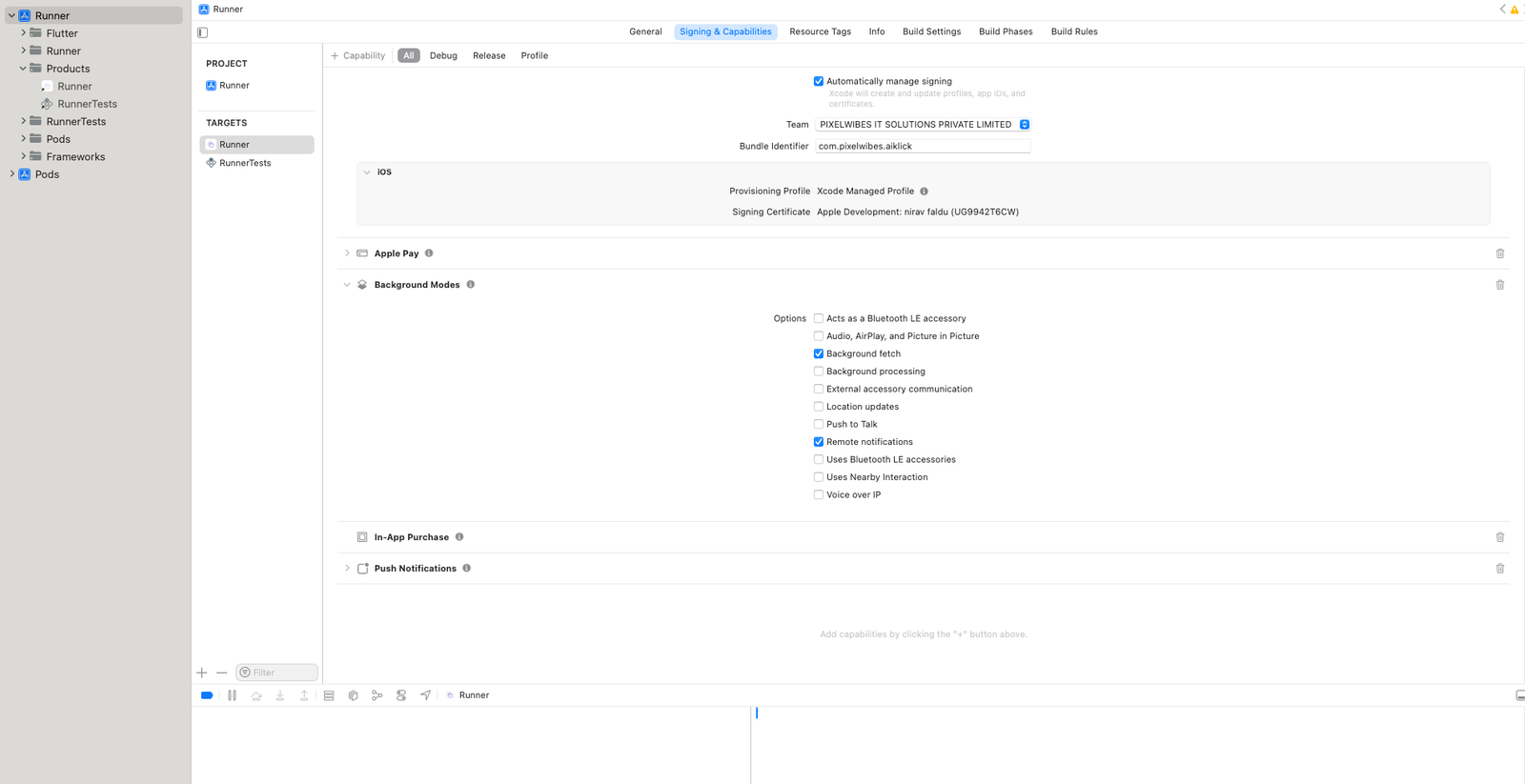
Task: Pause program execution in debug bar
Action: pos(232,695)
